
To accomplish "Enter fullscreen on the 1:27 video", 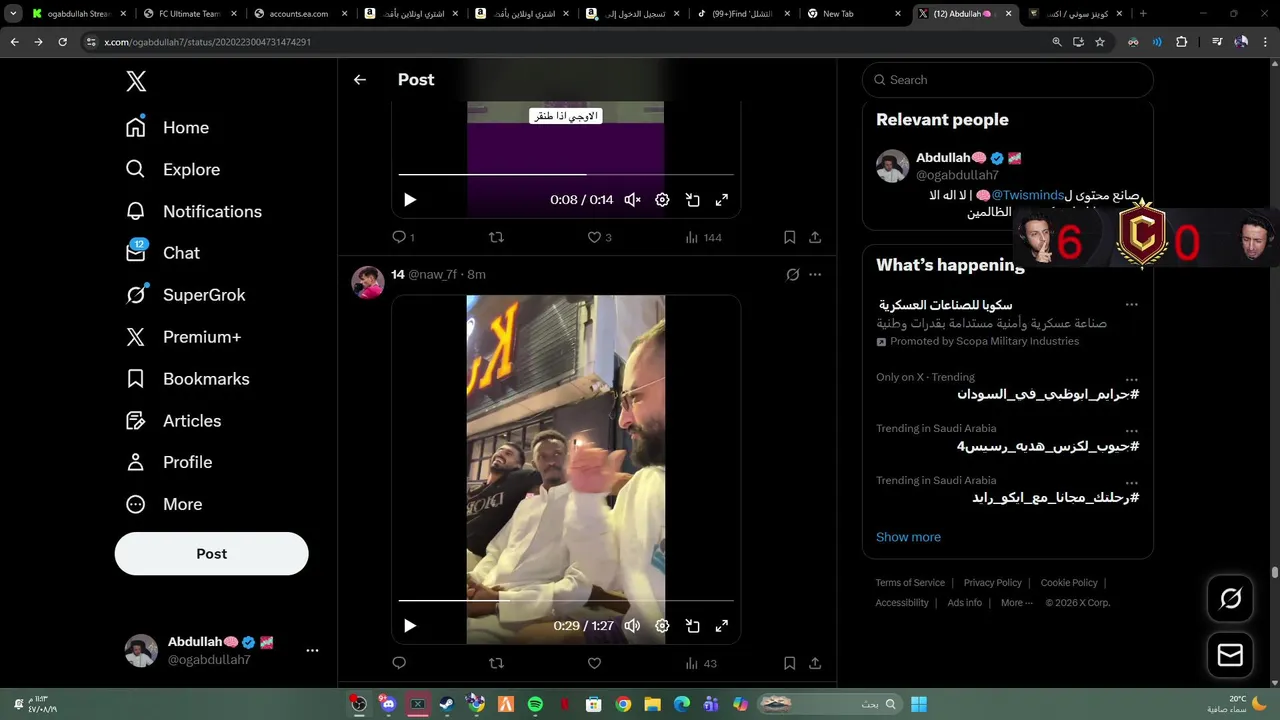I will point(722,626).
